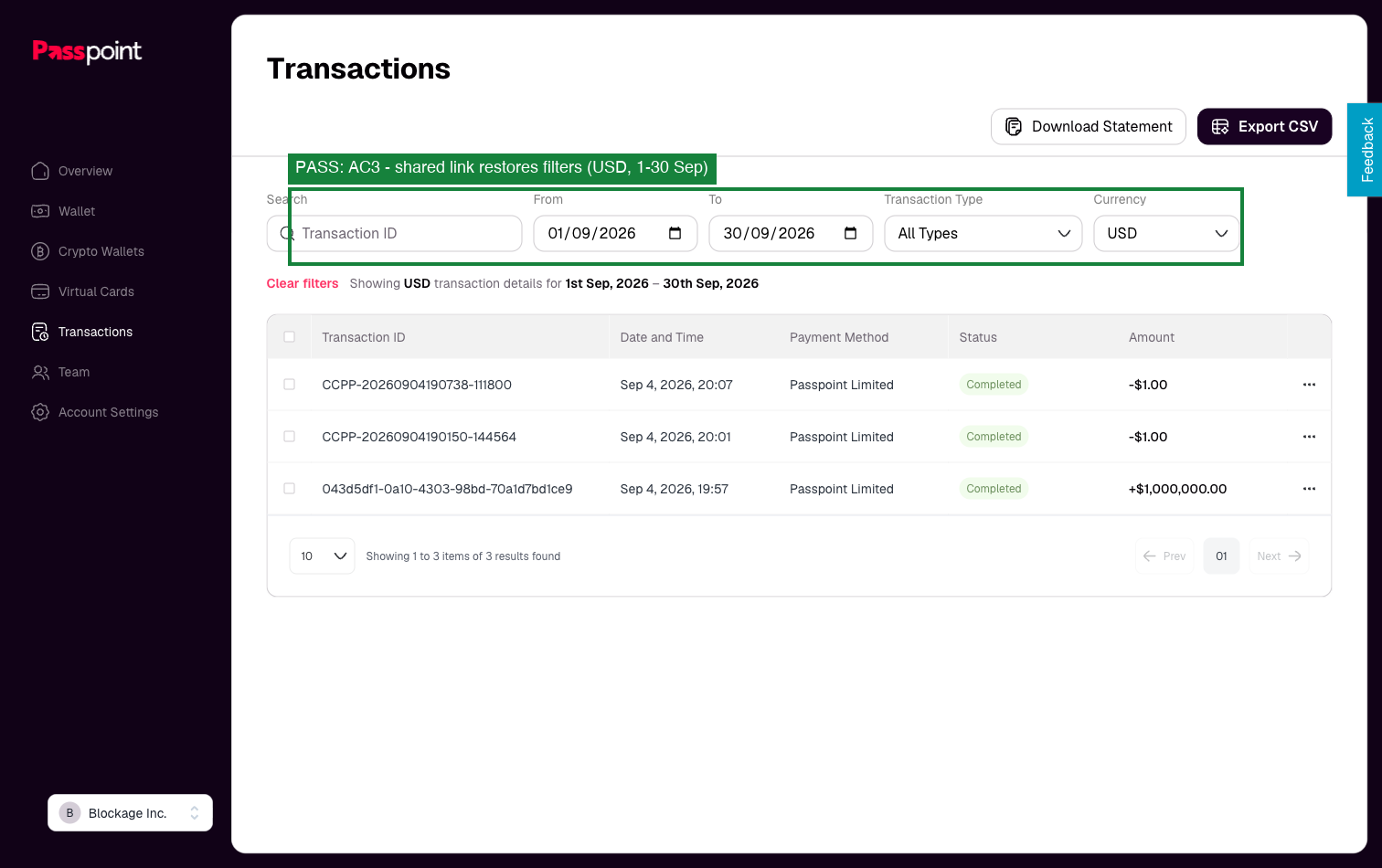Click the To date field 30/09/2026

[792, 233]
